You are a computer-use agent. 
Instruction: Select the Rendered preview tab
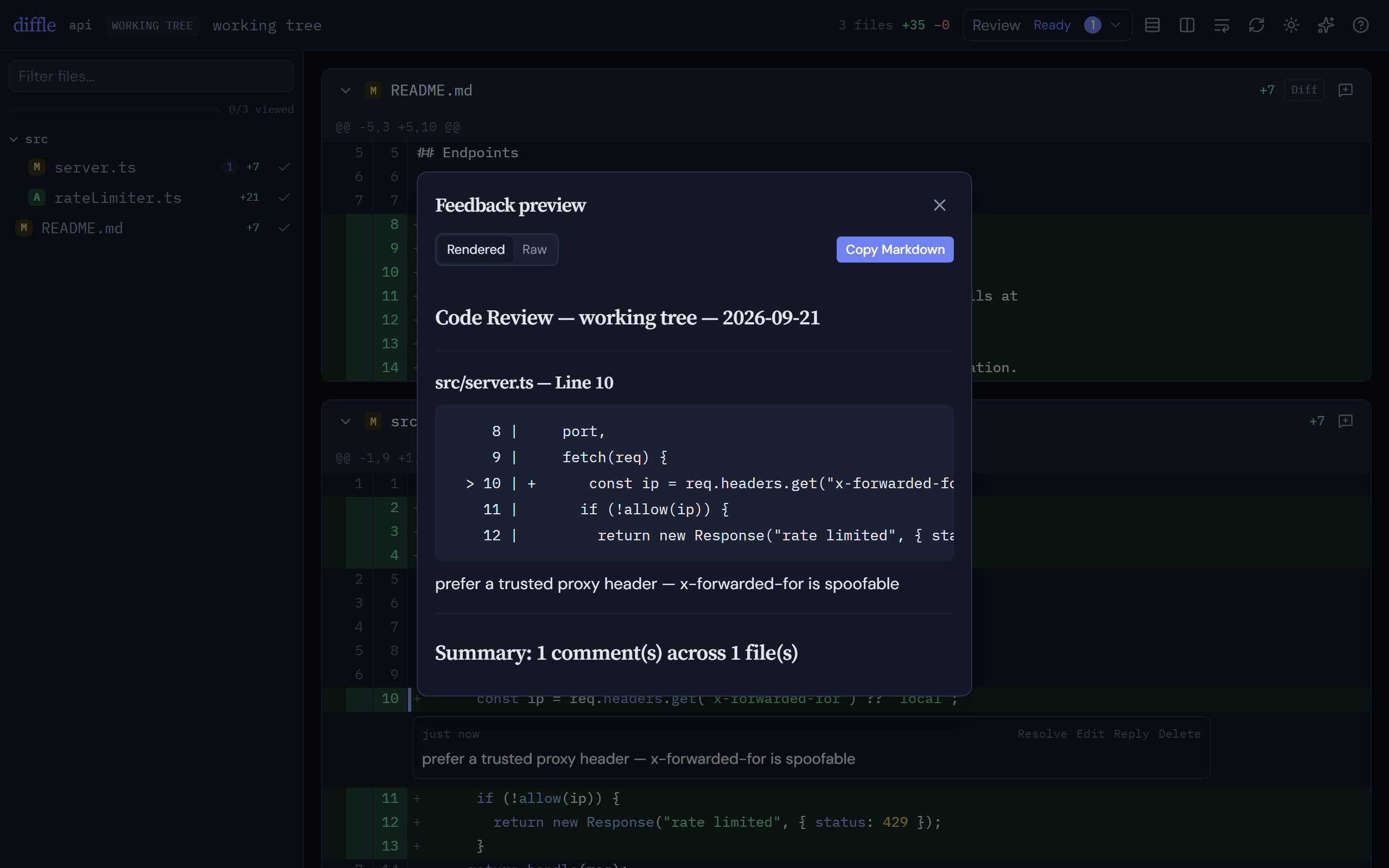(x=475, y=249)
